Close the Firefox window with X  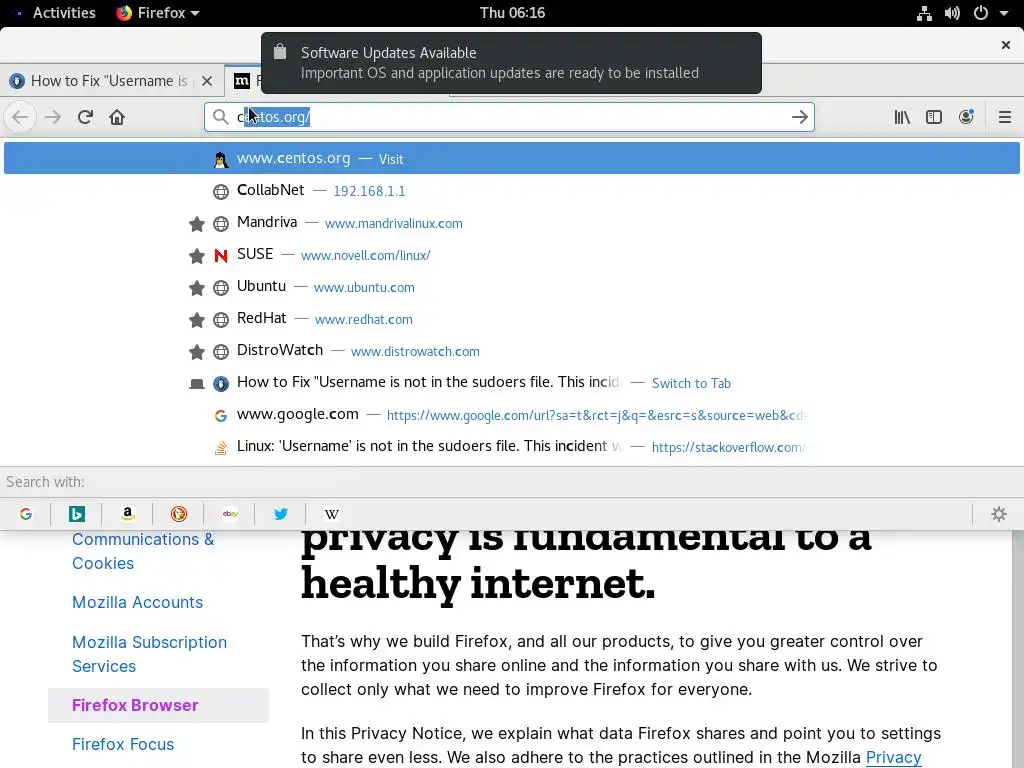(x=1006, y=45)
